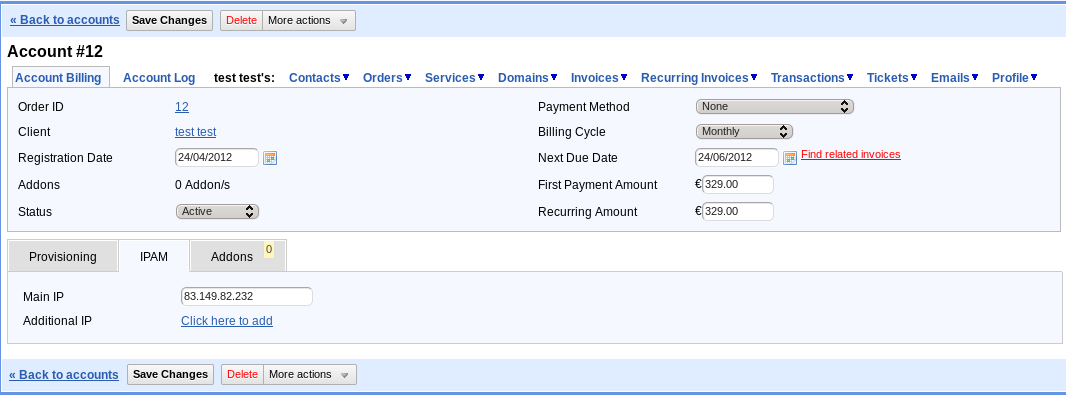
Task: Expand the Tickets dropdown arrow
Action: 914,77
